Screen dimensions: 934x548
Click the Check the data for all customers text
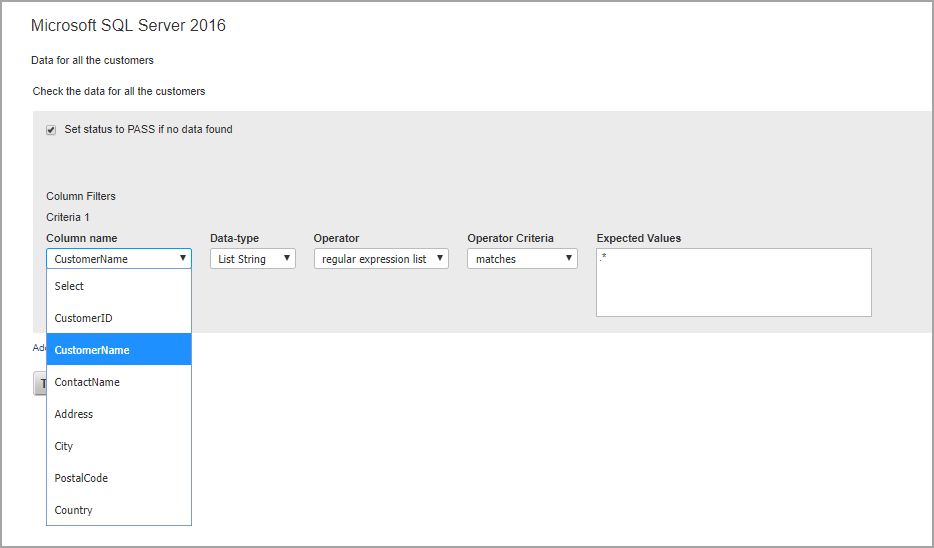coord(119,91)
